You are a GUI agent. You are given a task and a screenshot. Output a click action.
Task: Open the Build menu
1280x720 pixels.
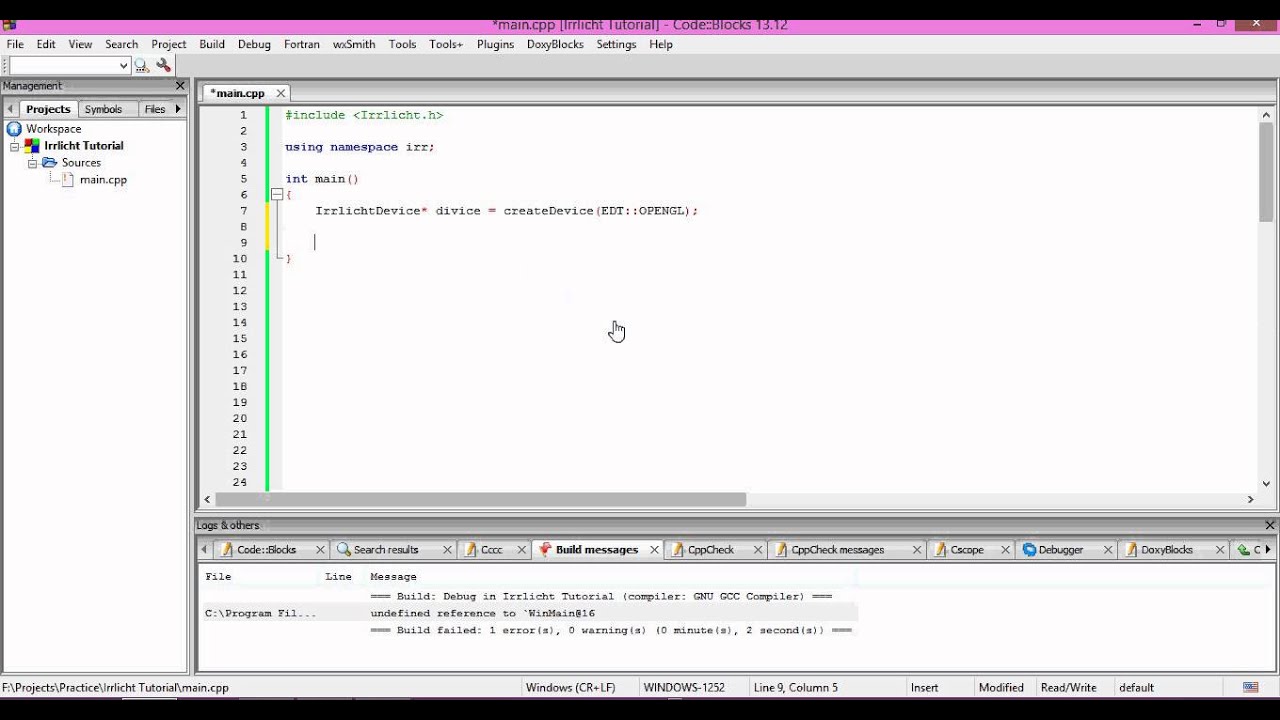(212, 44)
